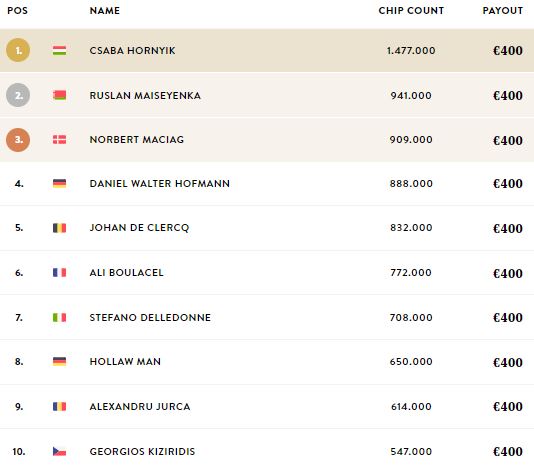The height and width of the screenshot is (467, 534).
Task: Sort by the PAYOUT column header
Action: (503, 11)
